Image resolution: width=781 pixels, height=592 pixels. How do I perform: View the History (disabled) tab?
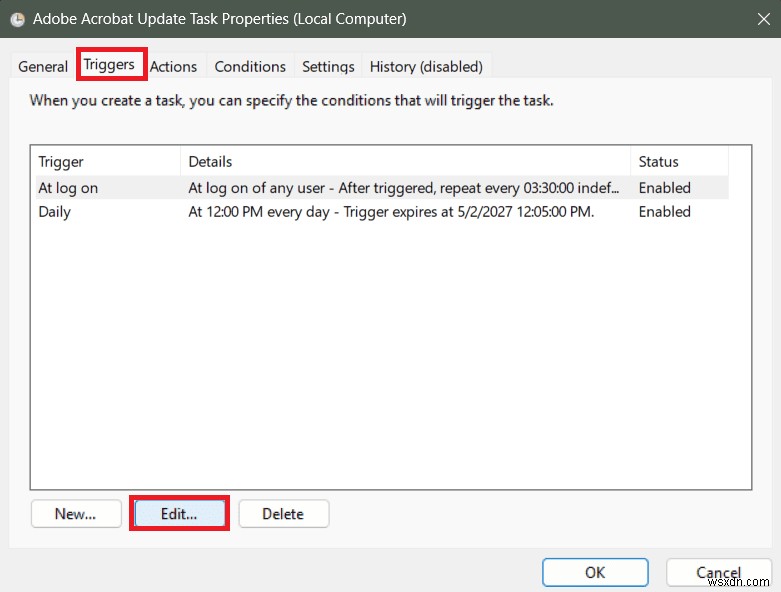[x=426, y=66]
